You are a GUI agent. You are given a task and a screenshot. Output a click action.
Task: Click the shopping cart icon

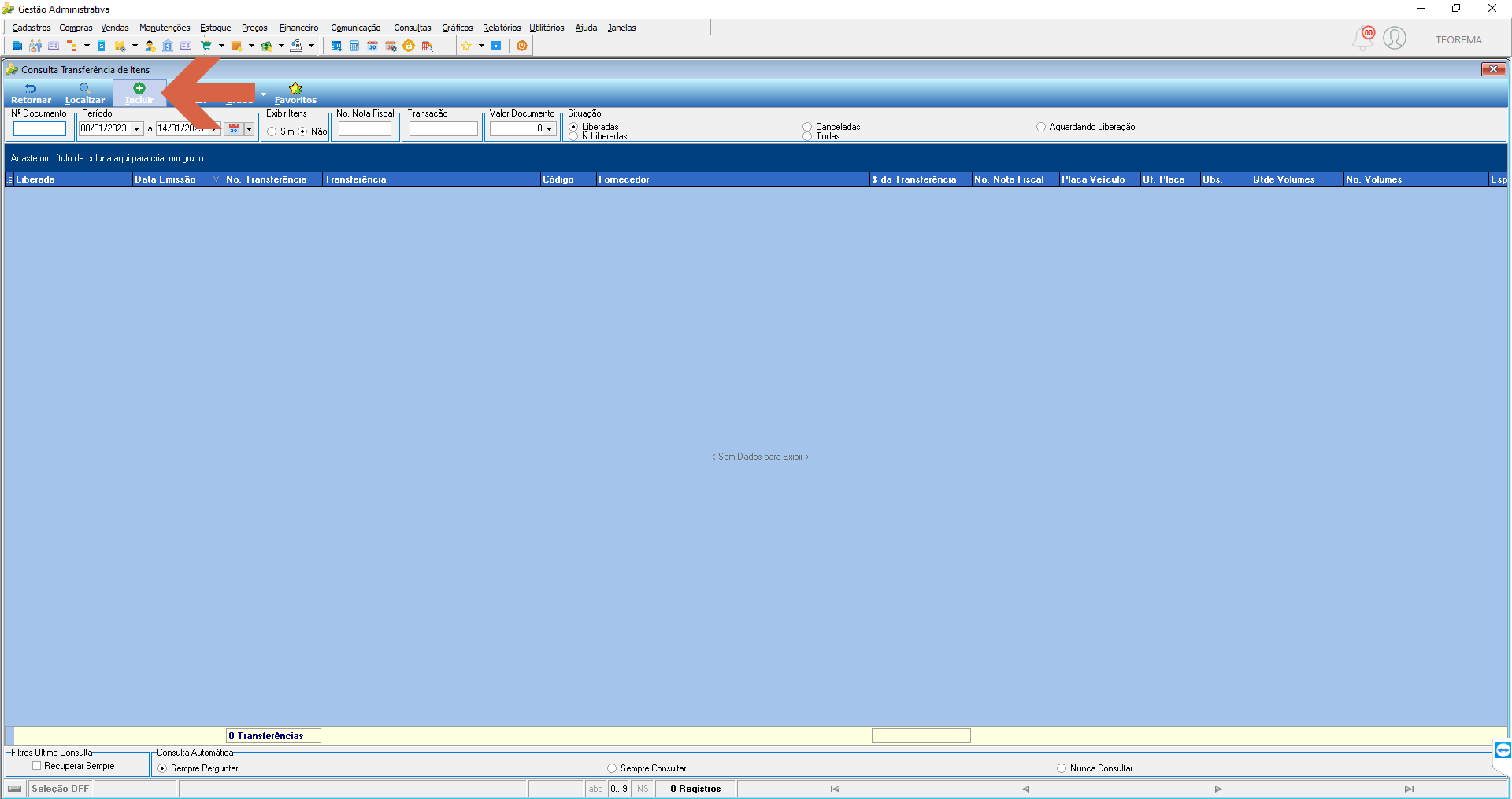(x=206, y=46)
